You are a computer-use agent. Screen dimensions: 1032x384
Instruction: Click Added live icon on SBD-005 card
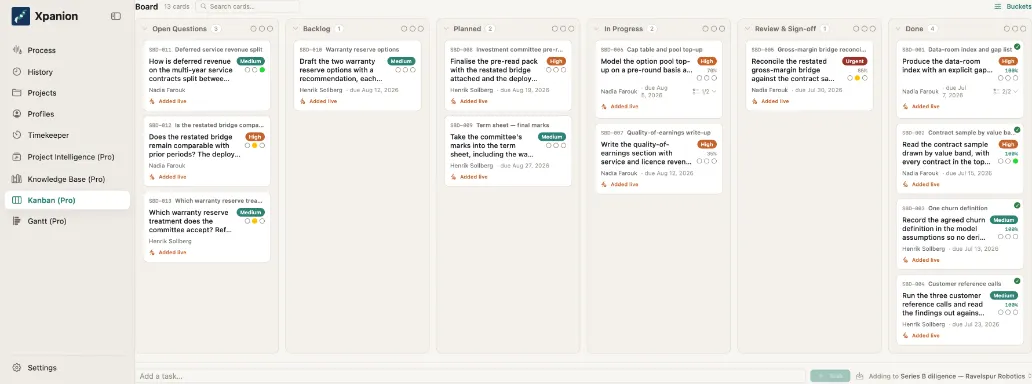click(x=604, y=106)
